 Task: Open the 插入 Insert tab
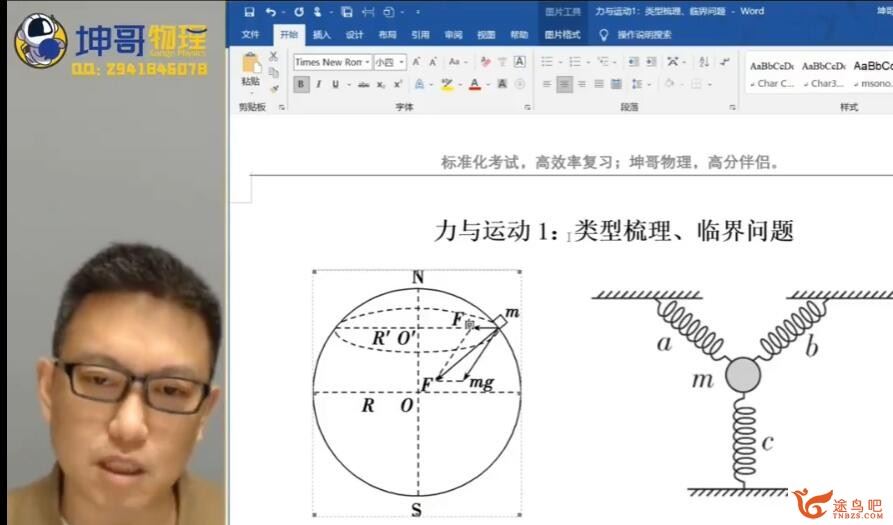pyautogui.click(x=322, y=35)
